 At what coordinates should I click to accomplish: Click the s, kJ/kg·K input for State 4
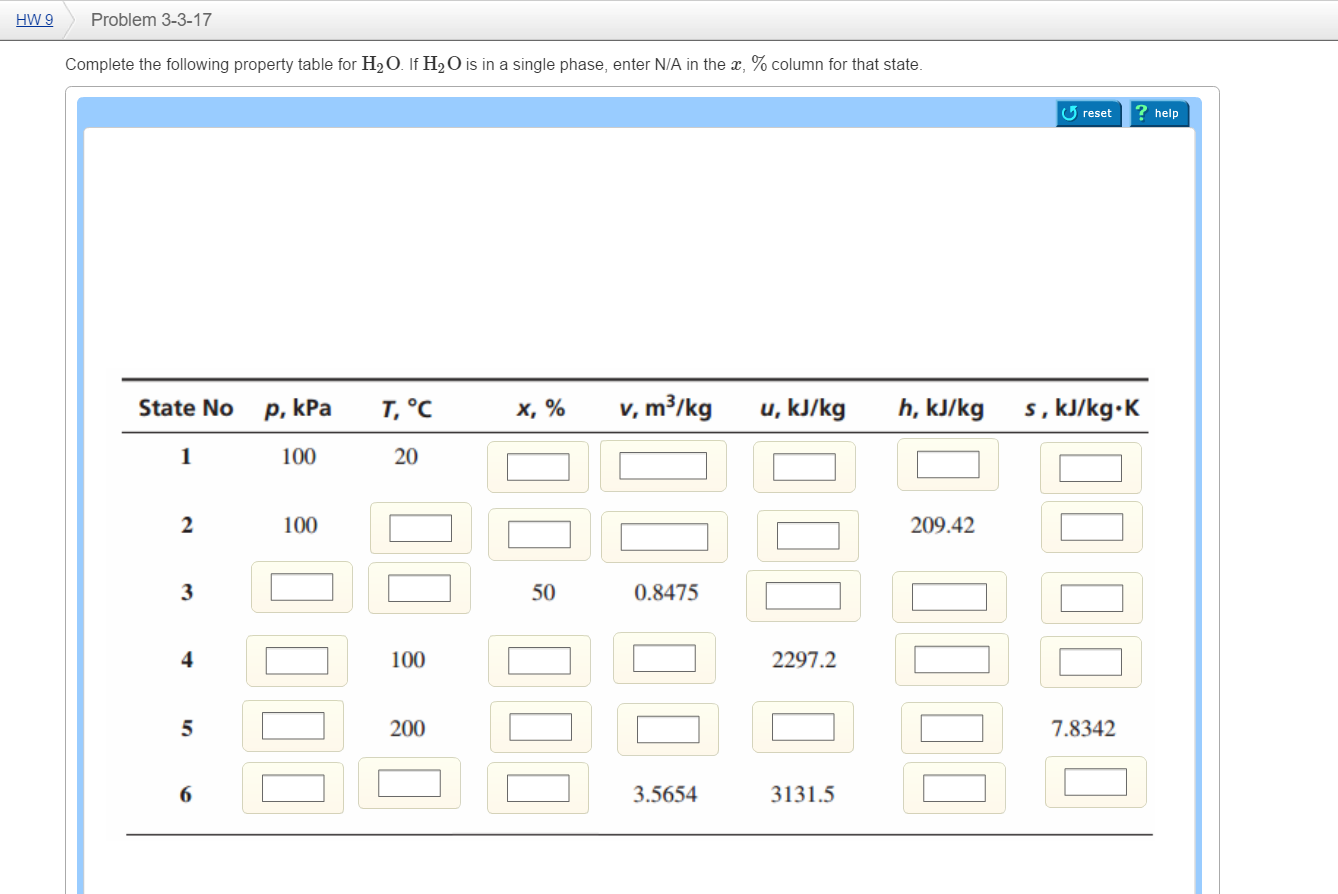pos(1090,661)
